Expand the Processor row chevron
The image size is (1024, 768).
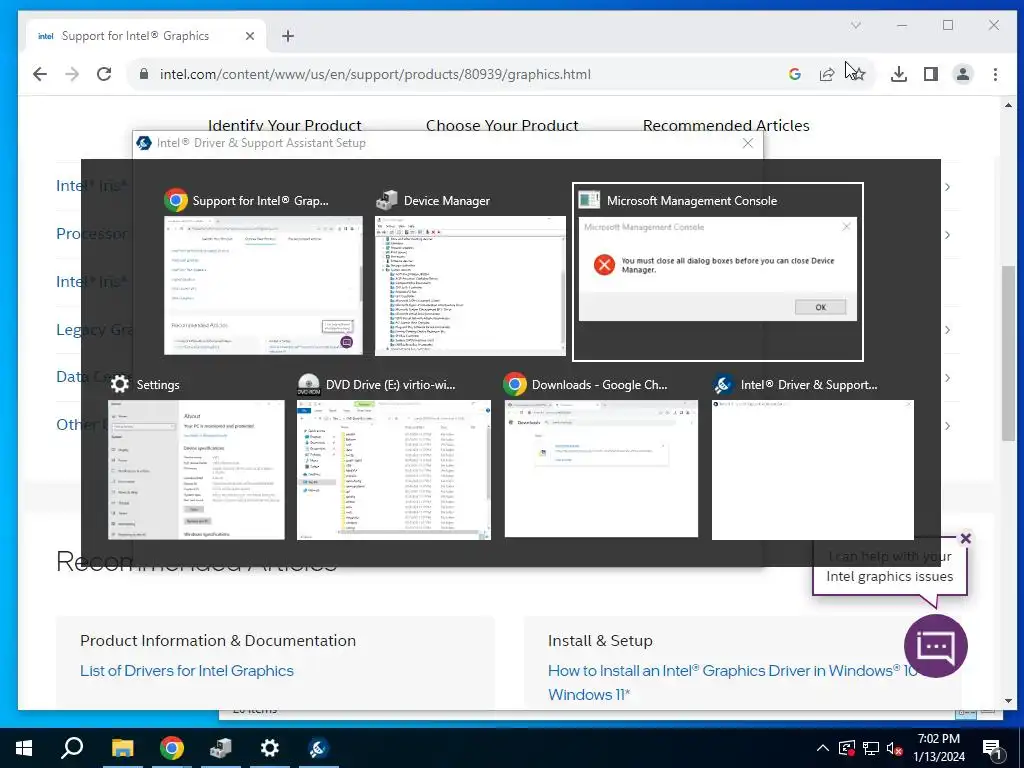click(947, 234)
